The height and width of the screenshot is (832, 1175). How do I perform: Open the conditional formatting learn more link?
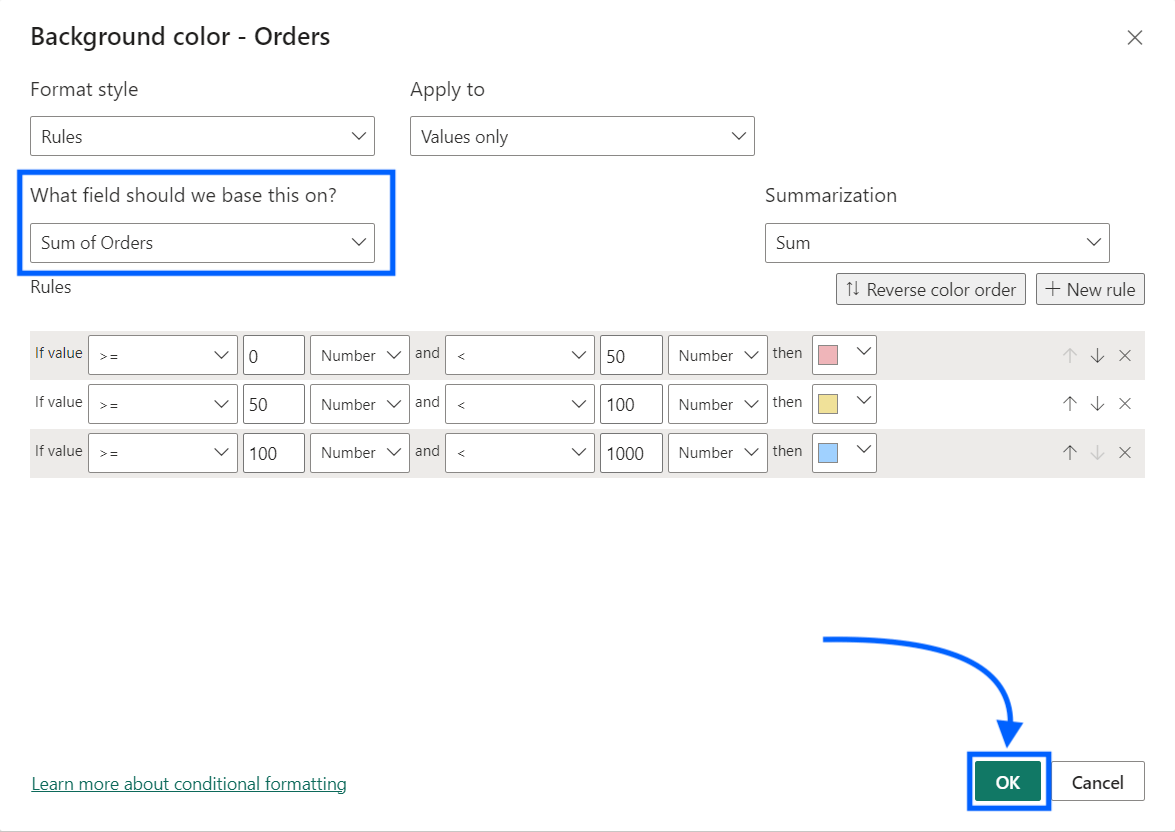pos(188,783)
